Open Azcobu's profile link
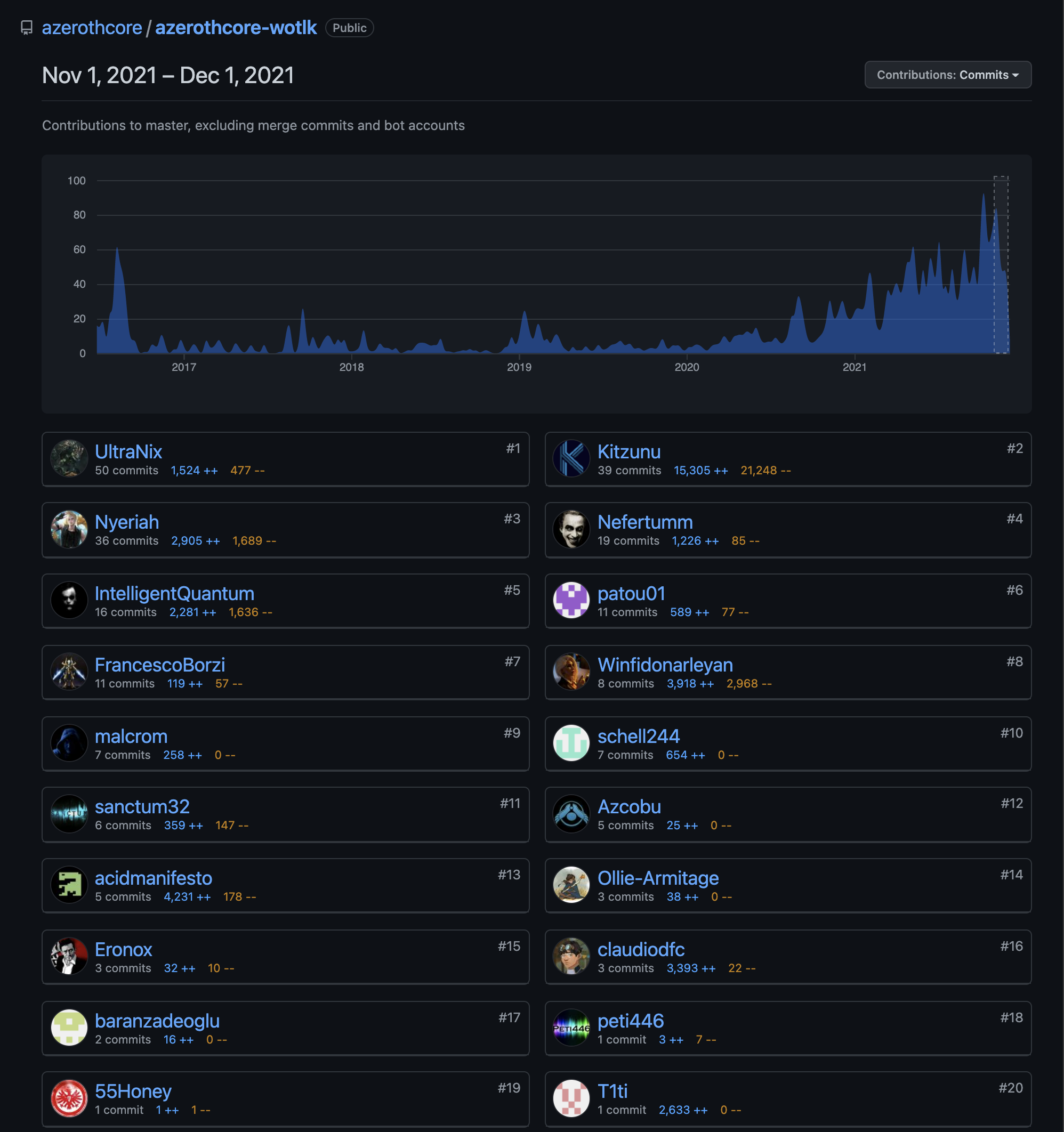1064x1132 pixels. click(x=629, y=807)
